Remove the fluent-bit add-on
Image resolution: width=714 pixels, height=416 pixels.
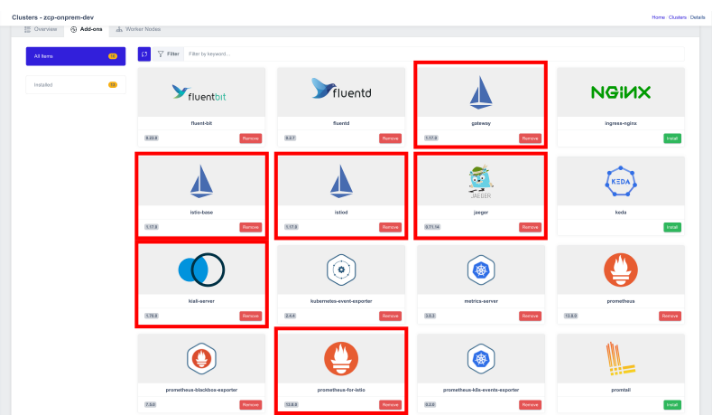tap(250, 138)
